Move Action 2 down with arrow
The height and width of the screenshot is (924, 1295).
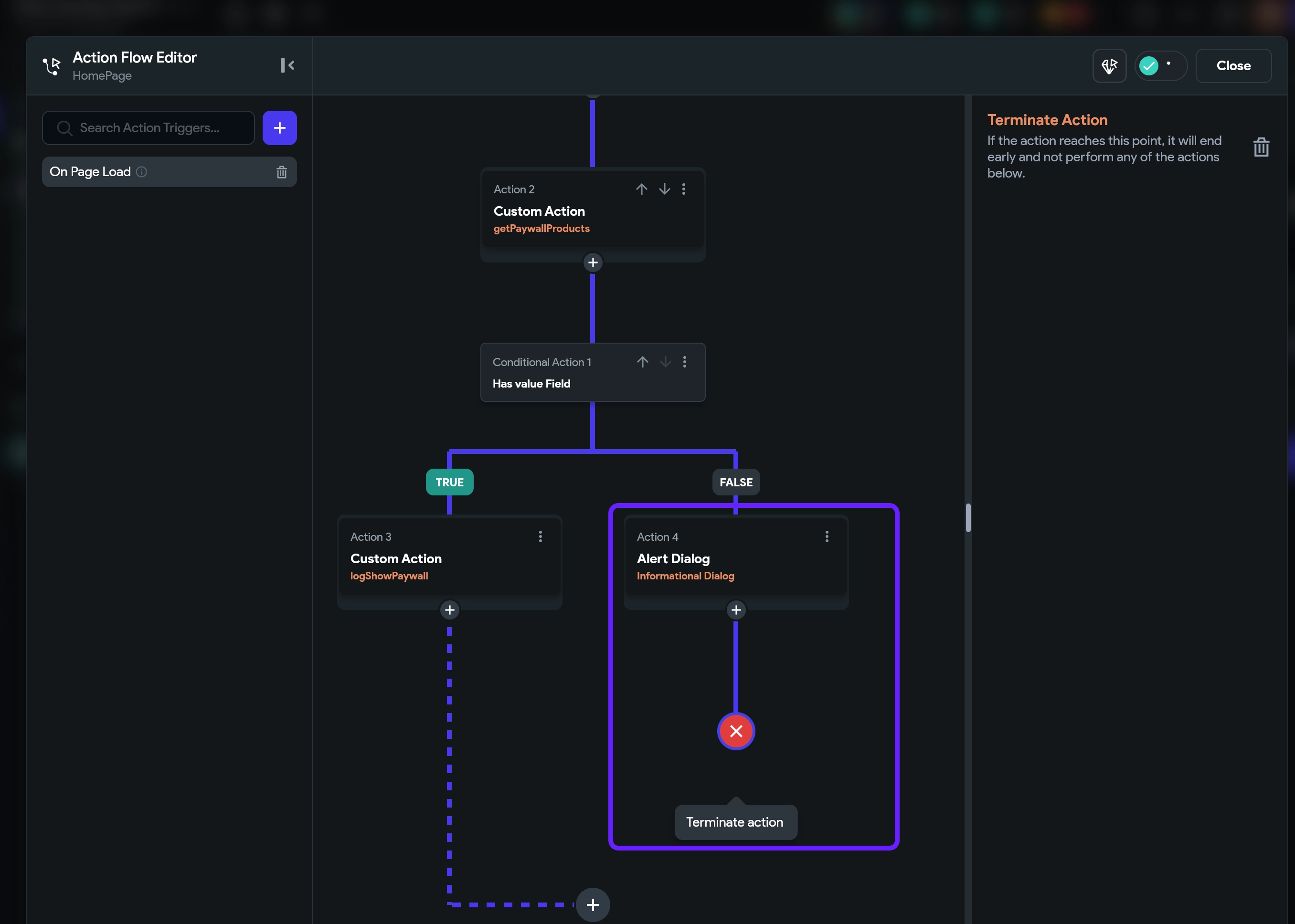tap(664, 189)
